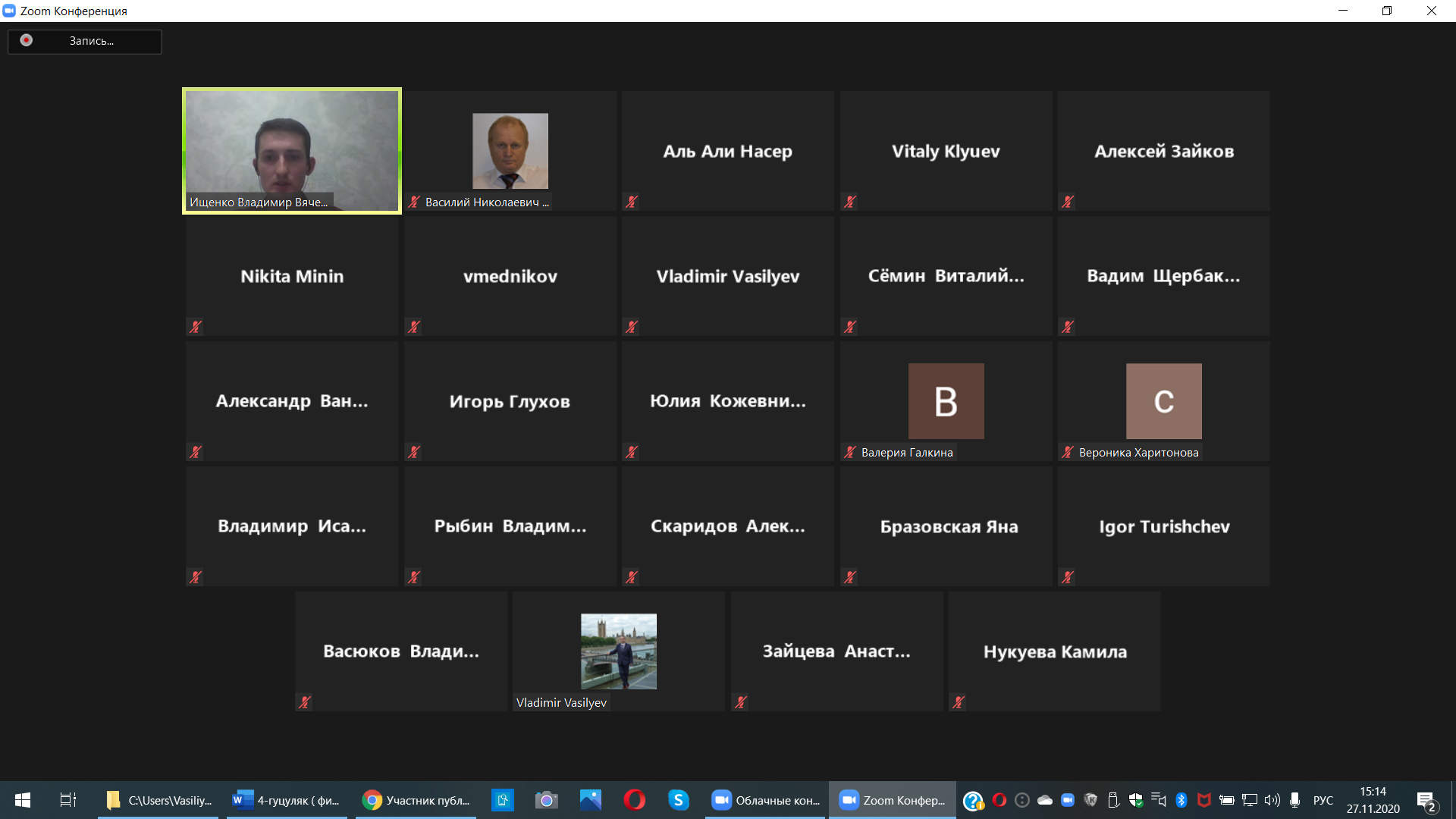1456x819 pixels.
Task: Click Аль Али Насер participant tile
Action: pyautogui.click(x=727, y=151)
